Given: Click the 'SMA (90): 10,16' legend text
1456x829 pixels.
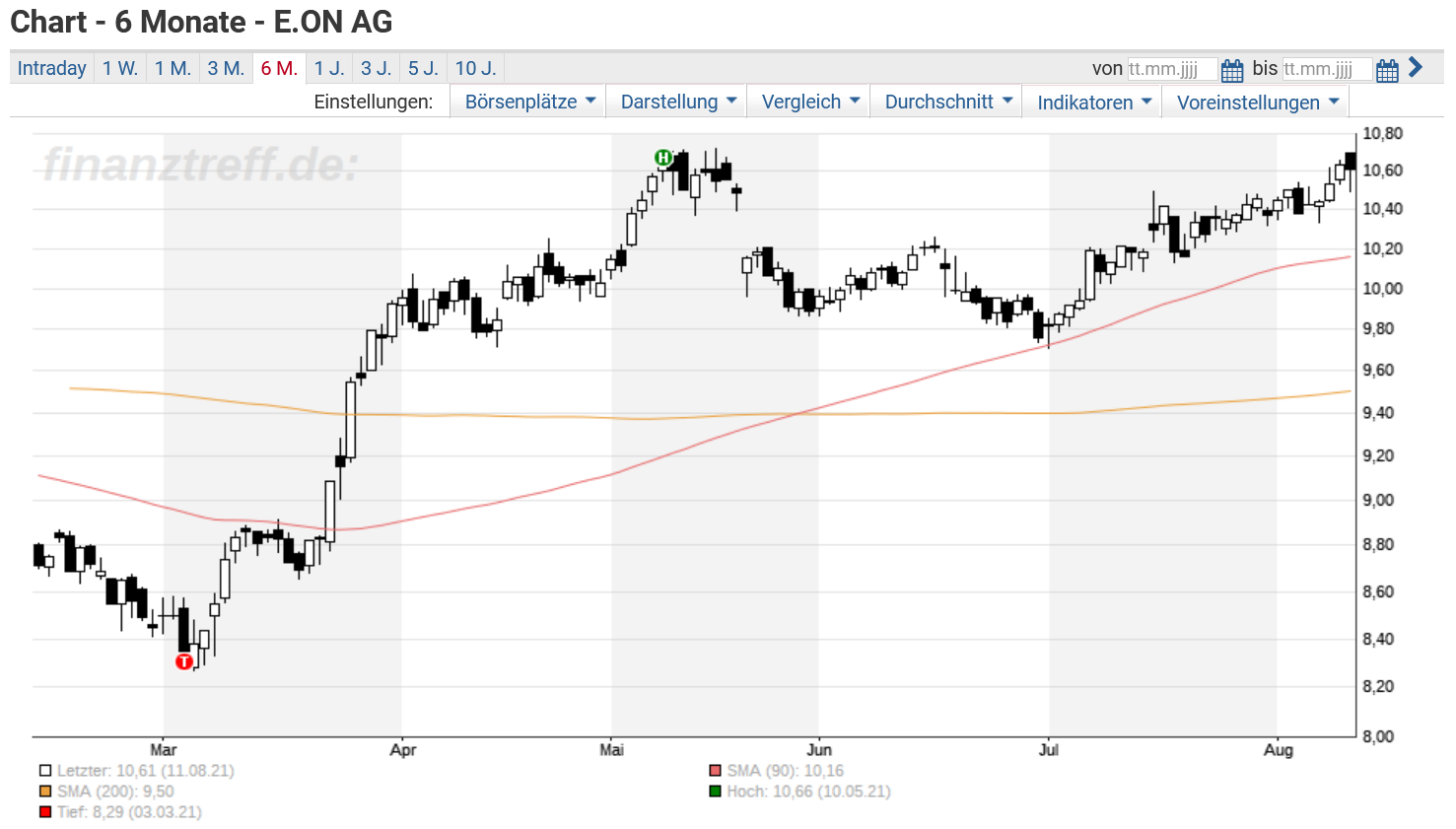Looking at the screenshot, I should [786, 771].
